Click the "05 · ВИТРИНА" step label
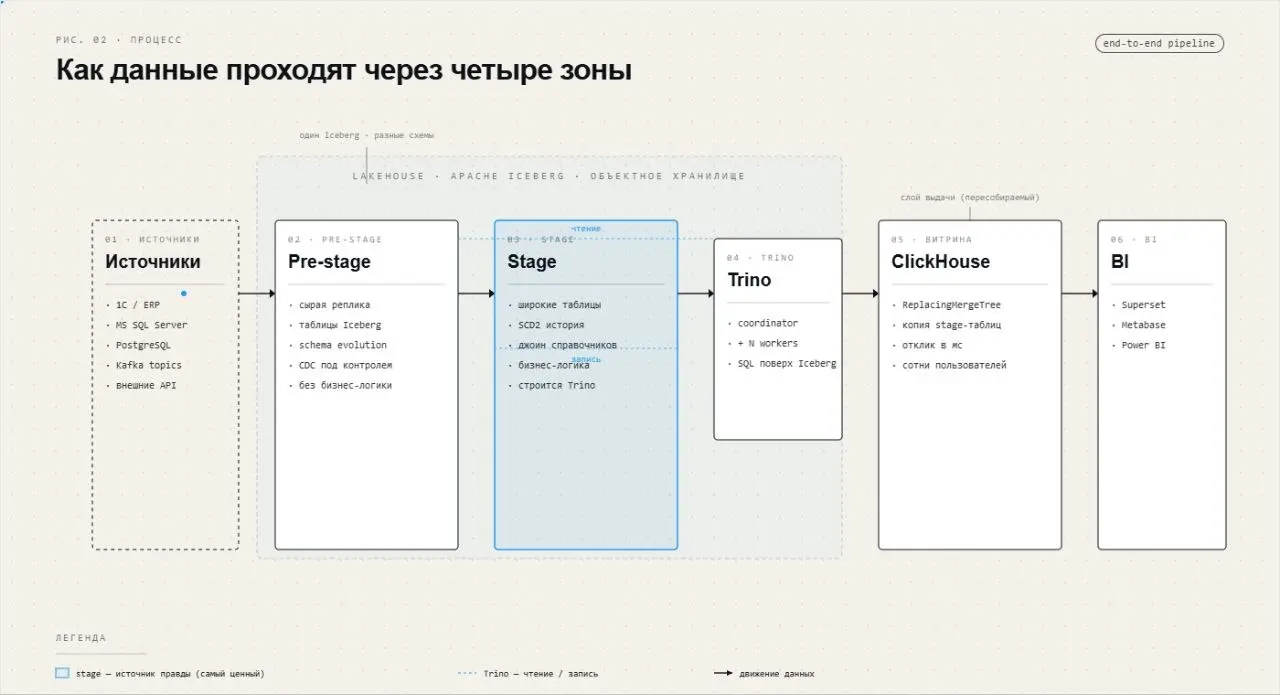This screenshot has height=695, width=1280. click(932, 240)
